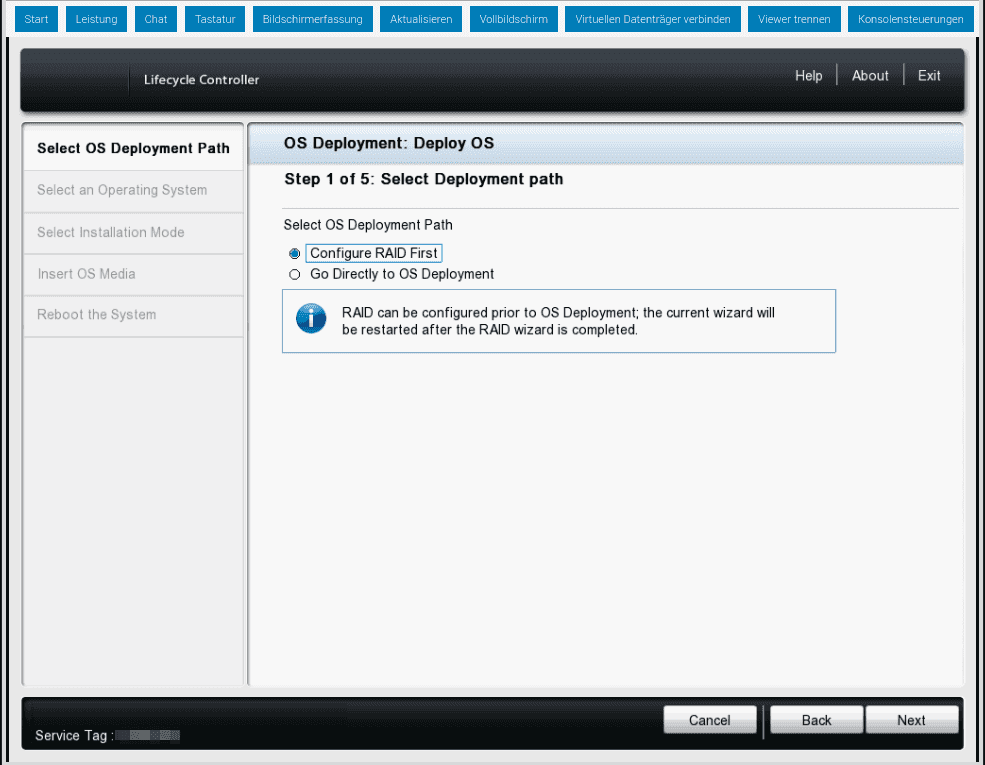Click Viewer trennen to disconnect
The height and width of the screenshot is (765, 985).
pyautogui.click(x=794, y=19)
